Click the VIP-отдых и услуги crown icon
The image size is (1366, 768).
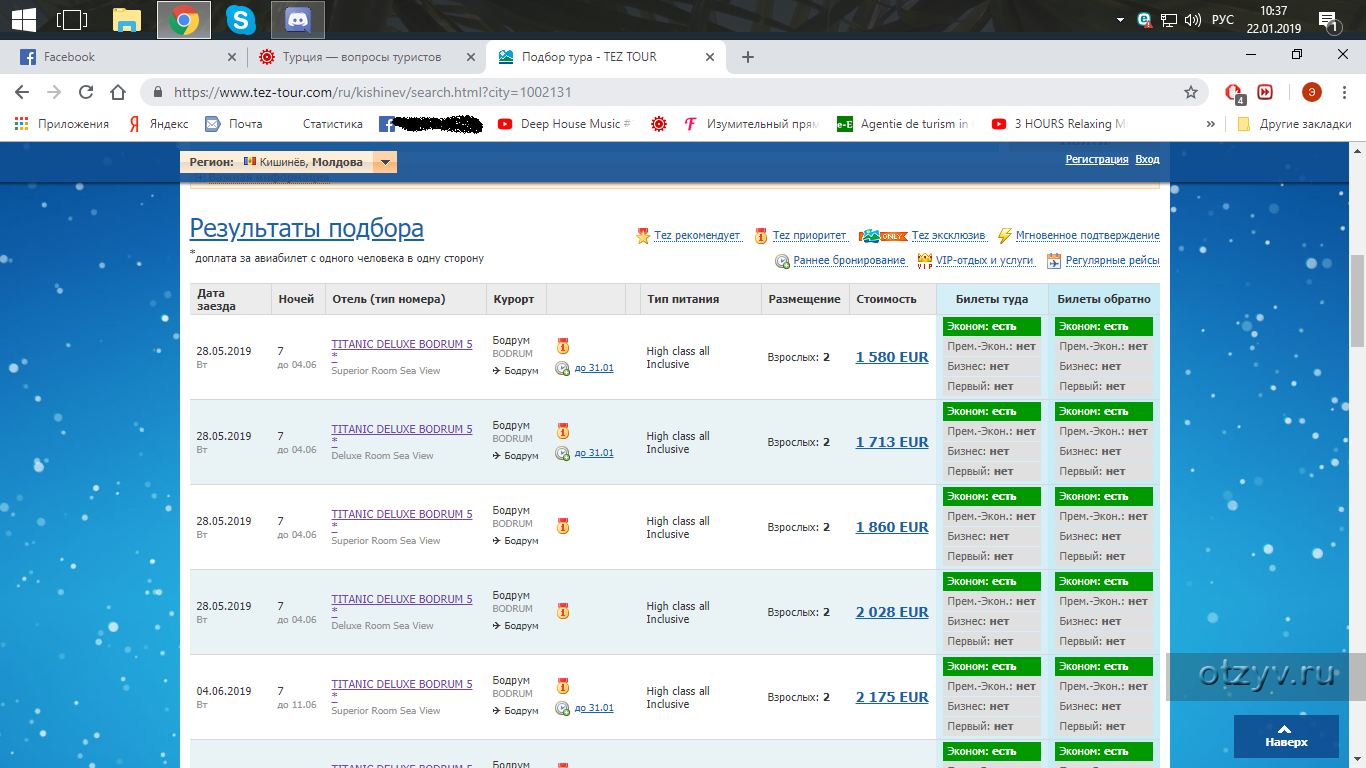(x=924, y=261)
